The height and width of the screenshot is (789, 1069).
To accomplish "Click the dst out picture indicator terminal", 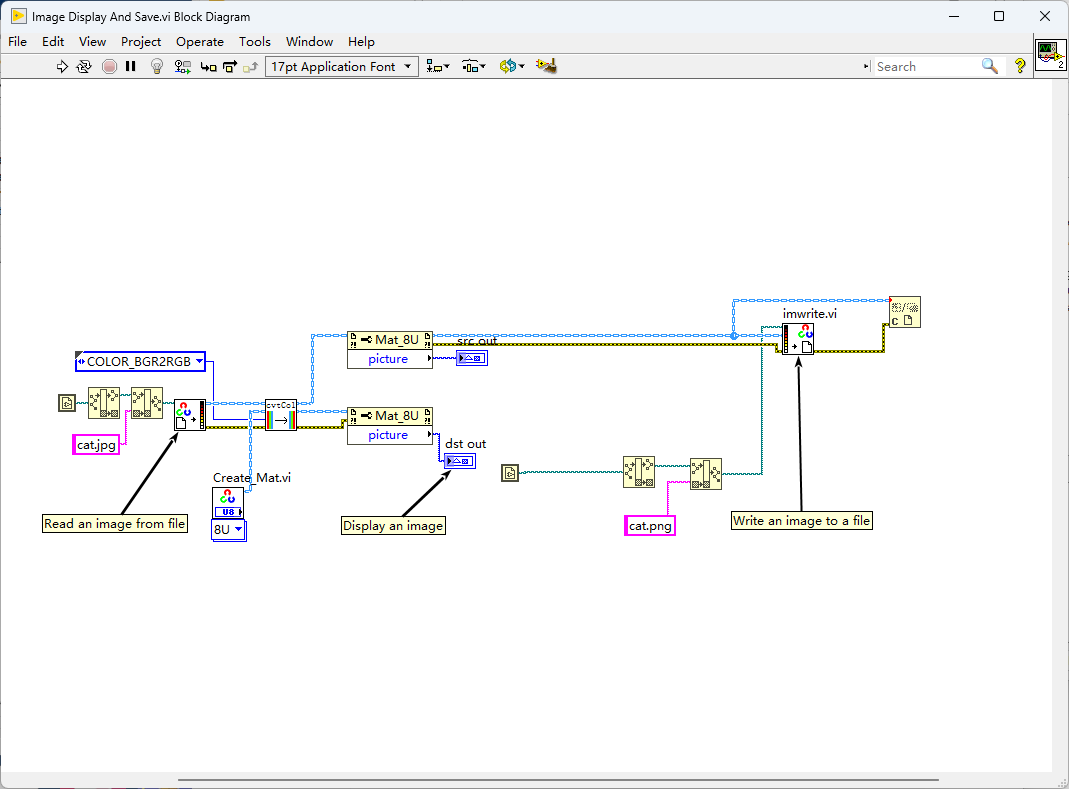I will 460,461.
